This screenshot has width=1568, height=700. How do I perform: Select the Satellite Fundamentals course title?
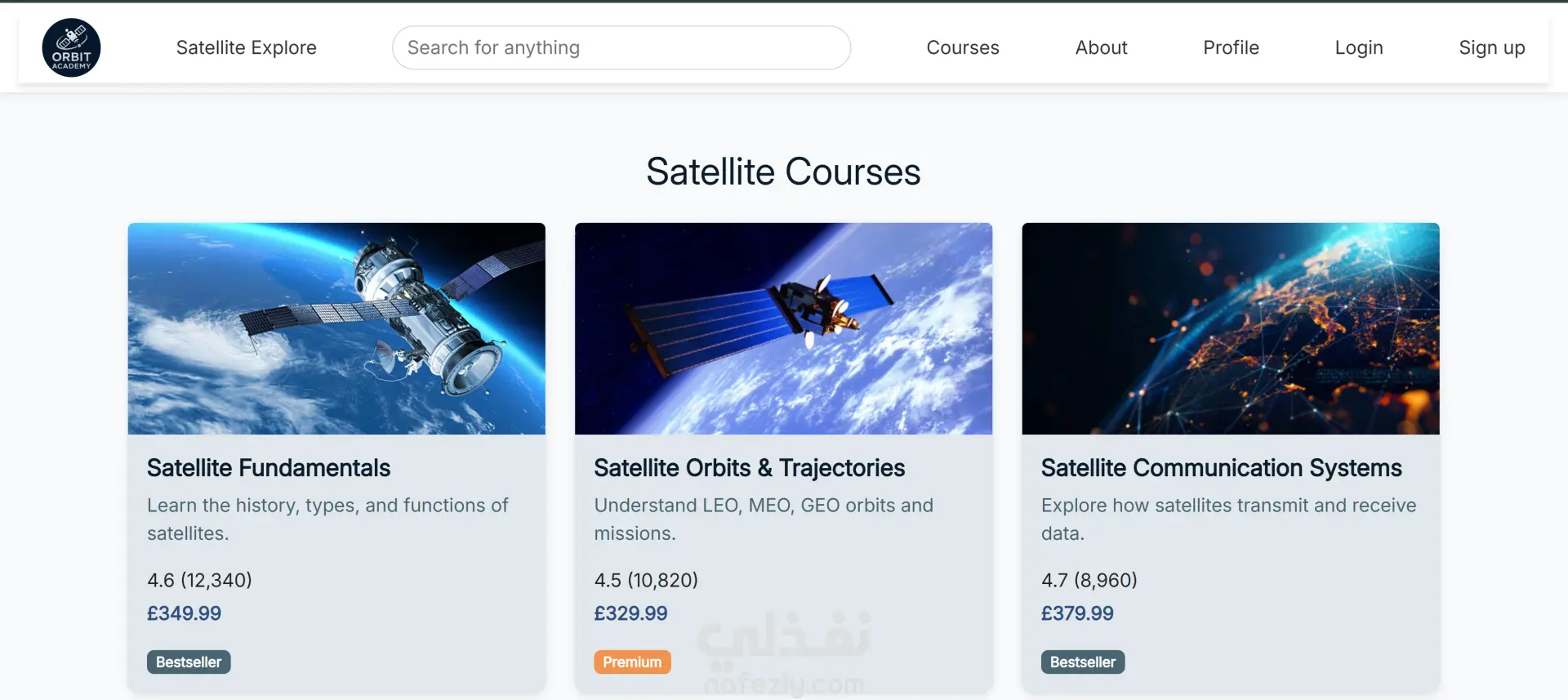pyautogui.click(x=269, y=468)
